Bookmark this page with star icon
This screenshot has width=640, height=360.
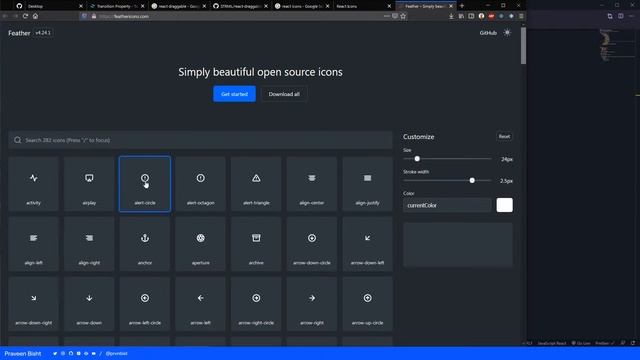click(x=403, y=16)
